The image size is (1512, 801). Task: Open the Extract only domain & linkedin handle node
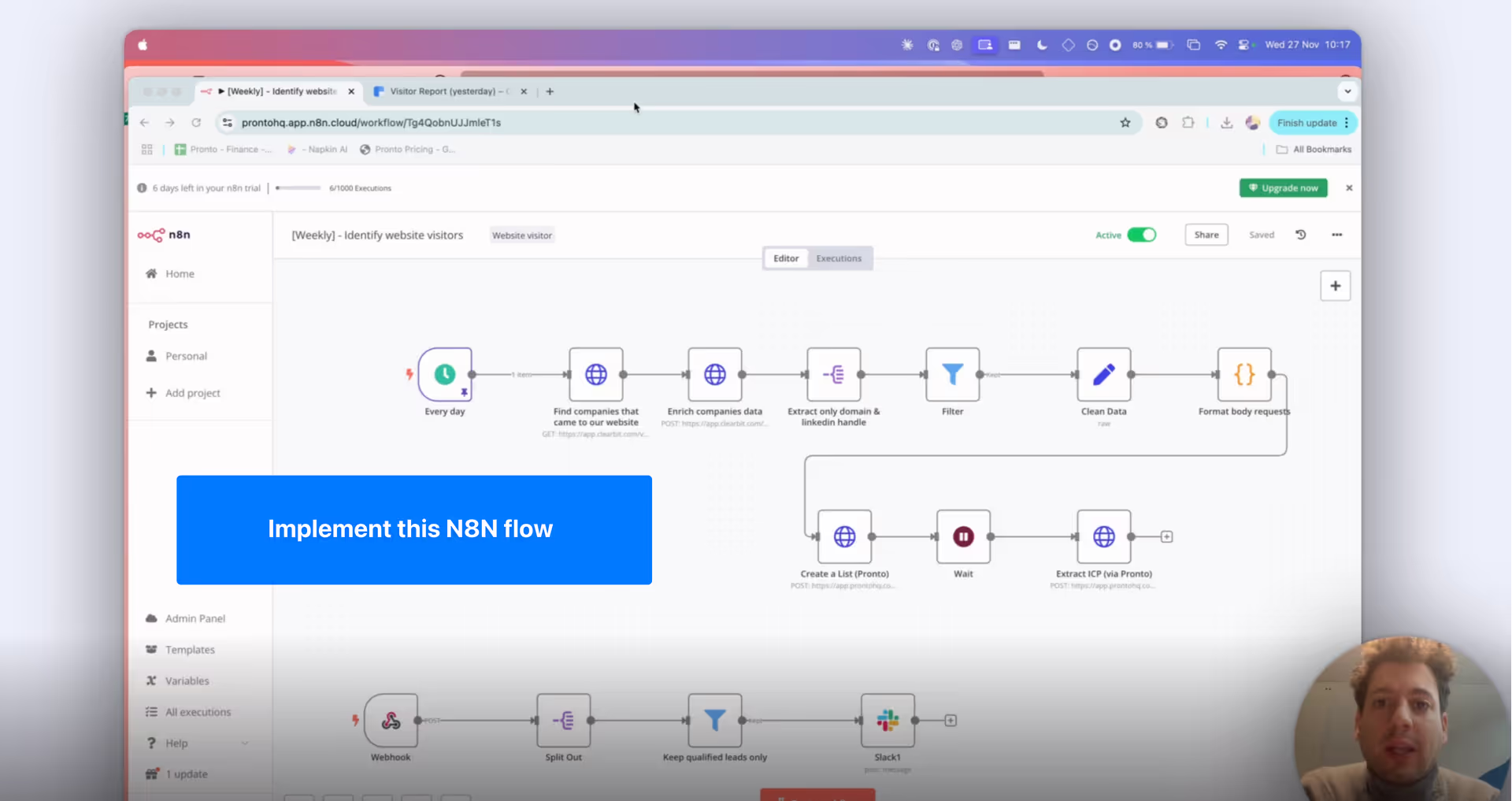(834, 374)
